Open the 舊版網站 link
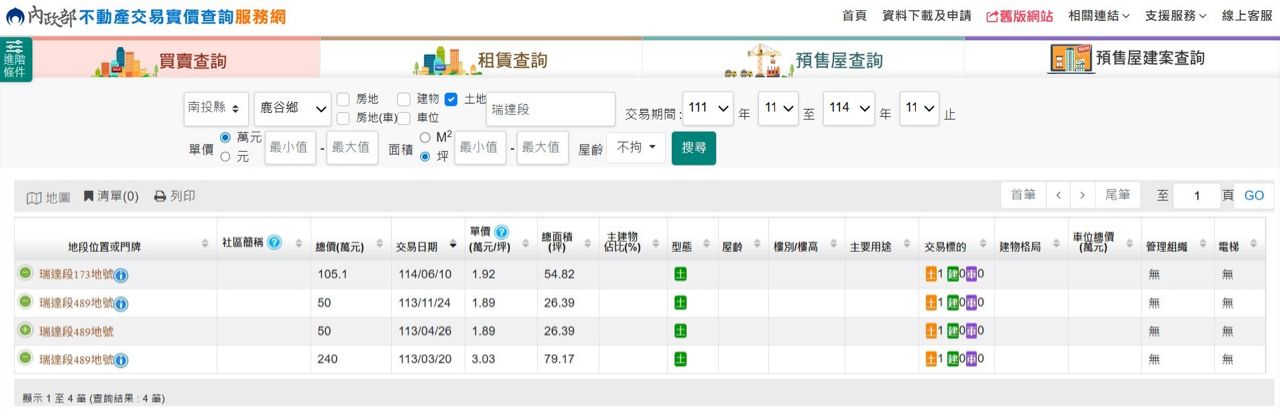This screenshot has width=1280, height=411. click(1019, 16)
